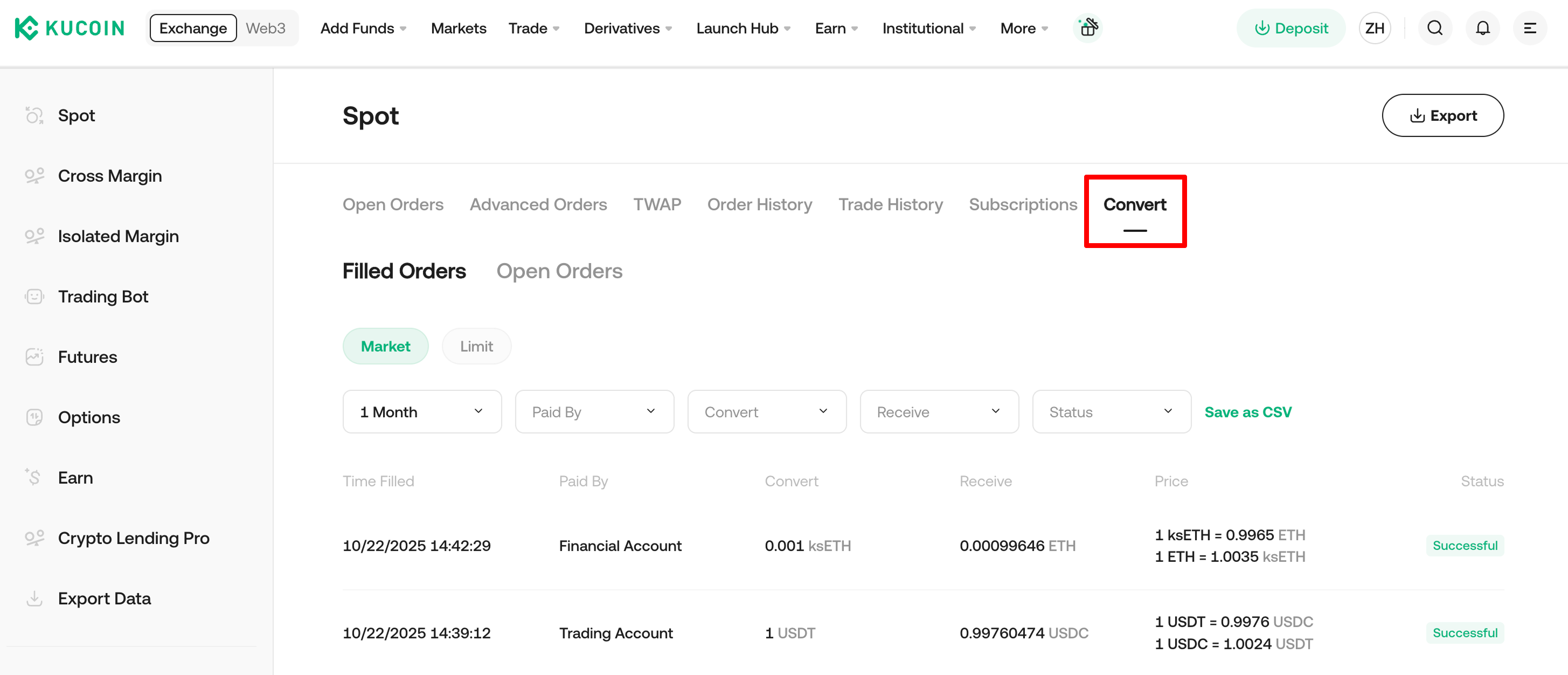Screen dimensions: 1568x675
Task: Click the KuCoin logo
Action: 70,28
